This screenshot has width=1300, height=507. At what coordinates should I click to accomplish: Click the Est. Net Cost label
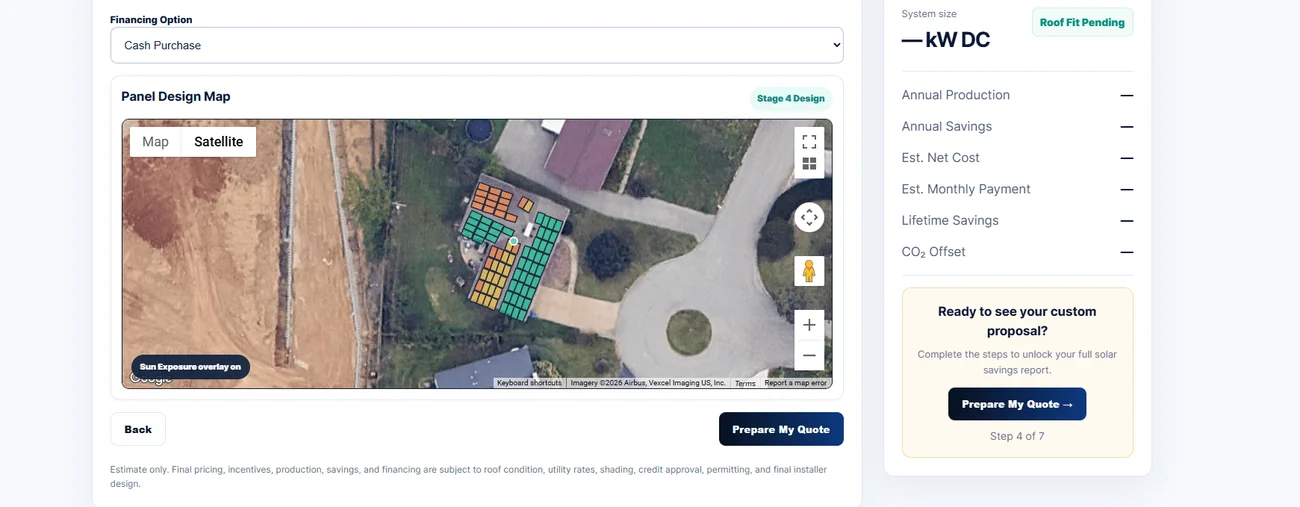pyautogui.click(x=940, y=157)
